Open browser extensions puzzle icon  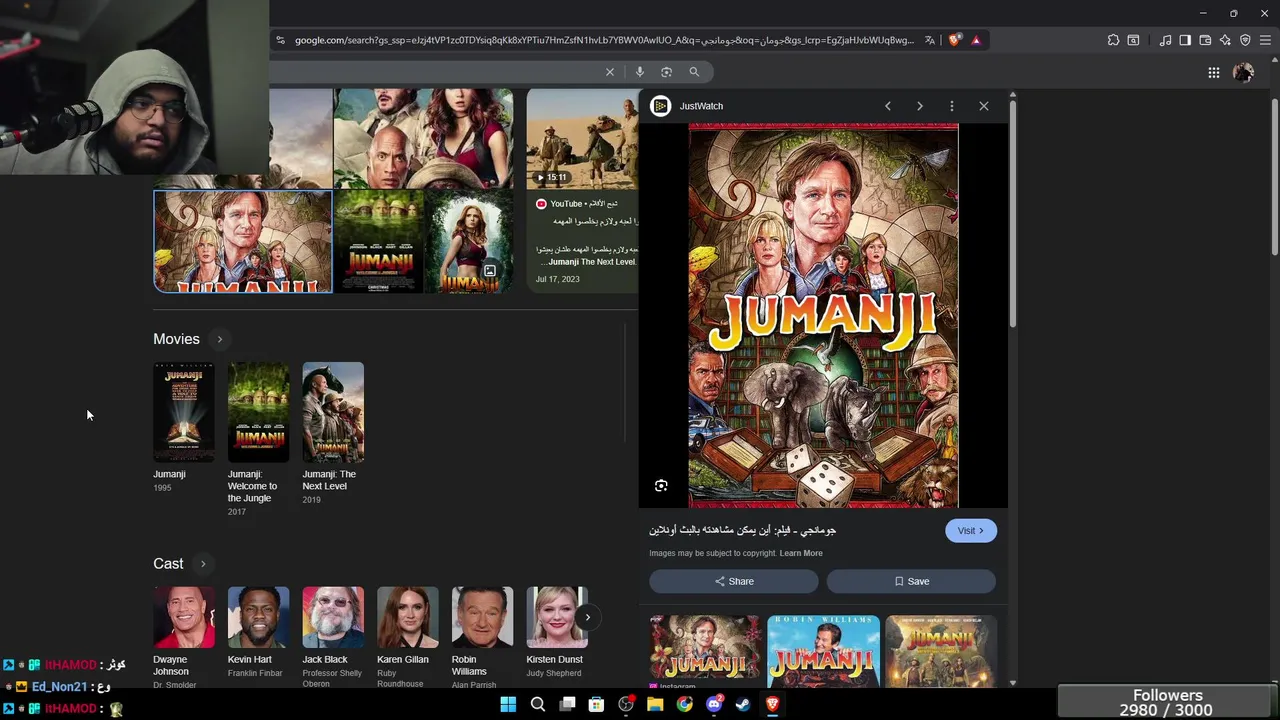point(1113,40)
